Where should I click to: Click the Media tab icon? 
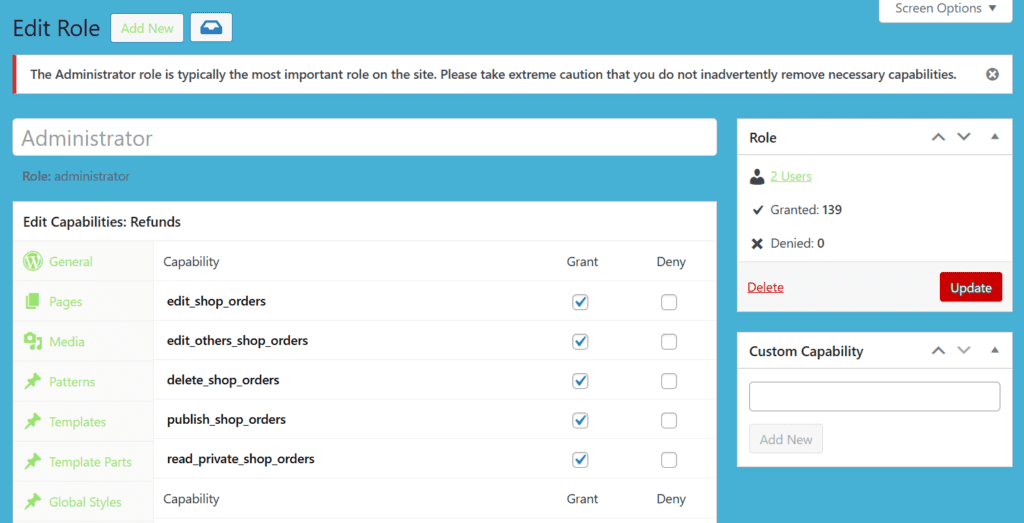pyautogui.click(x=33, y=341)
